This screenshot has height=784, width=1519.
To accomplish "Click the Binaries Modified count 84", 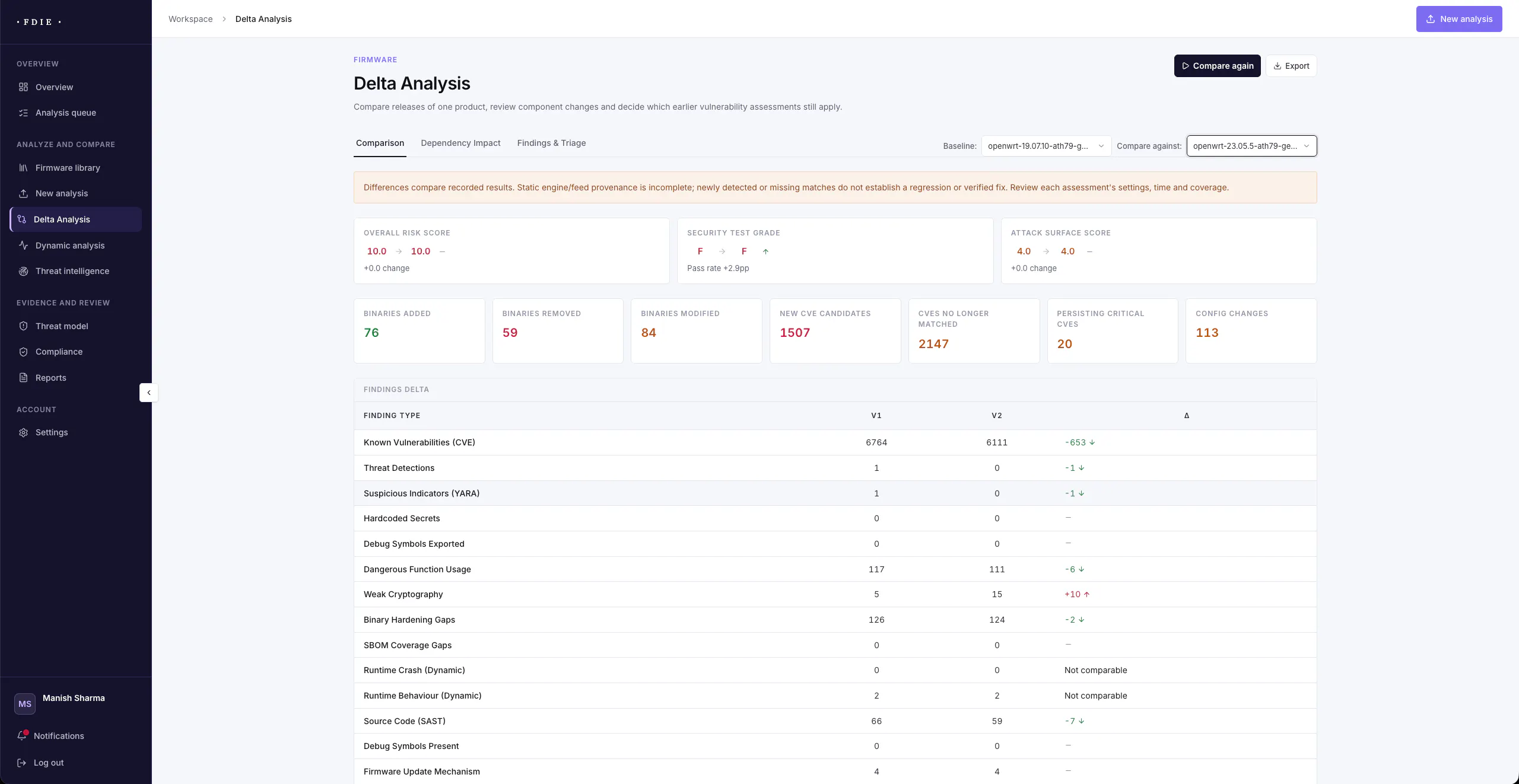I will 649,333.
